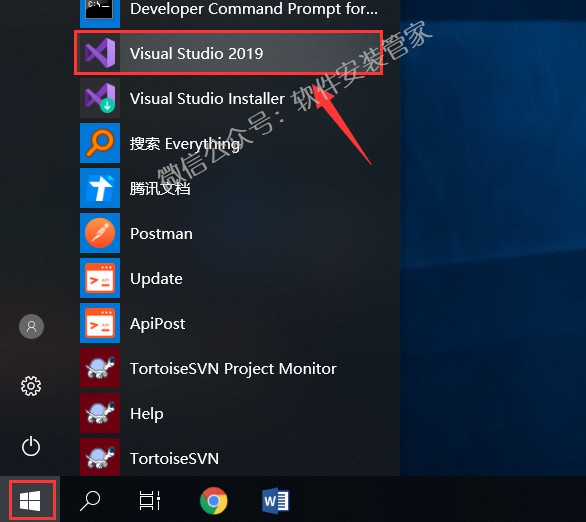Click the "腾讯文档" entry text
Image resolution: width=586 pixels, height=522 pixels.
click(x=160, y=189)
